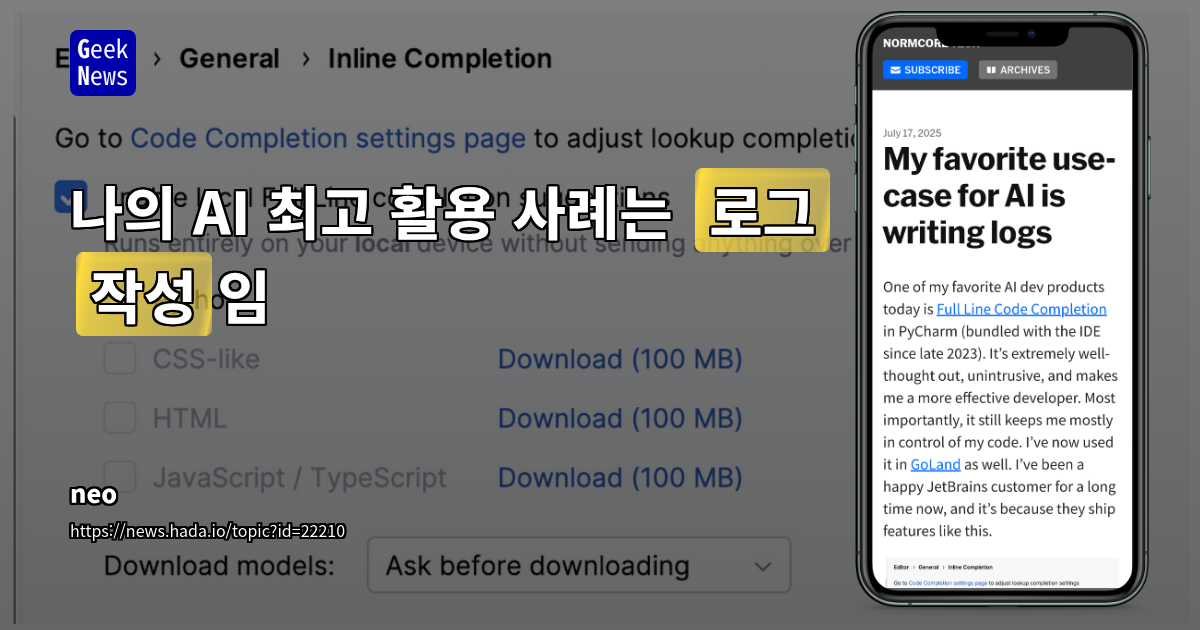Follow the Full Line Code Completion link
1200x630 pixels.
1021,309
